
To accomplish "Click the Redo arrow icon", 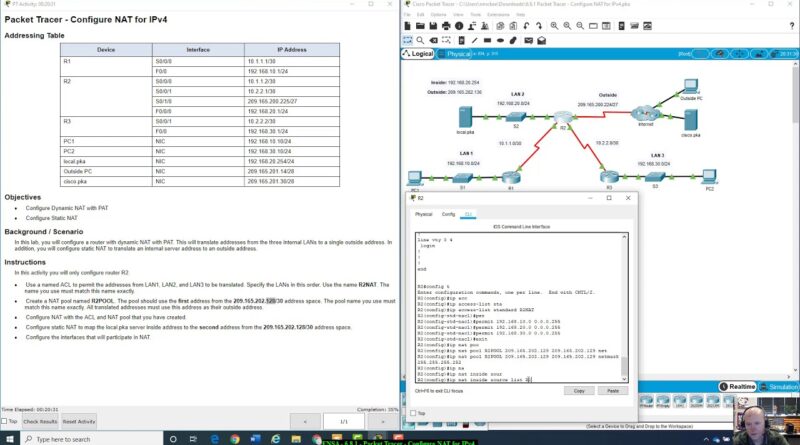I will point(539,26).
